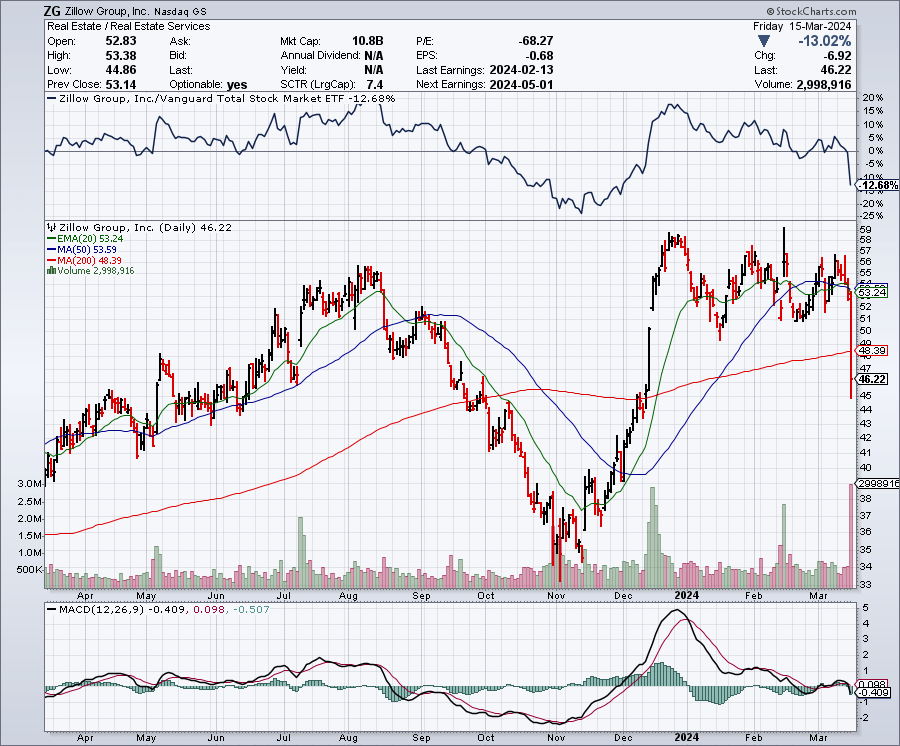Click the 2998916 volume axis tag
This screenshot has width=900, height=746.
(x=878, y=484)
